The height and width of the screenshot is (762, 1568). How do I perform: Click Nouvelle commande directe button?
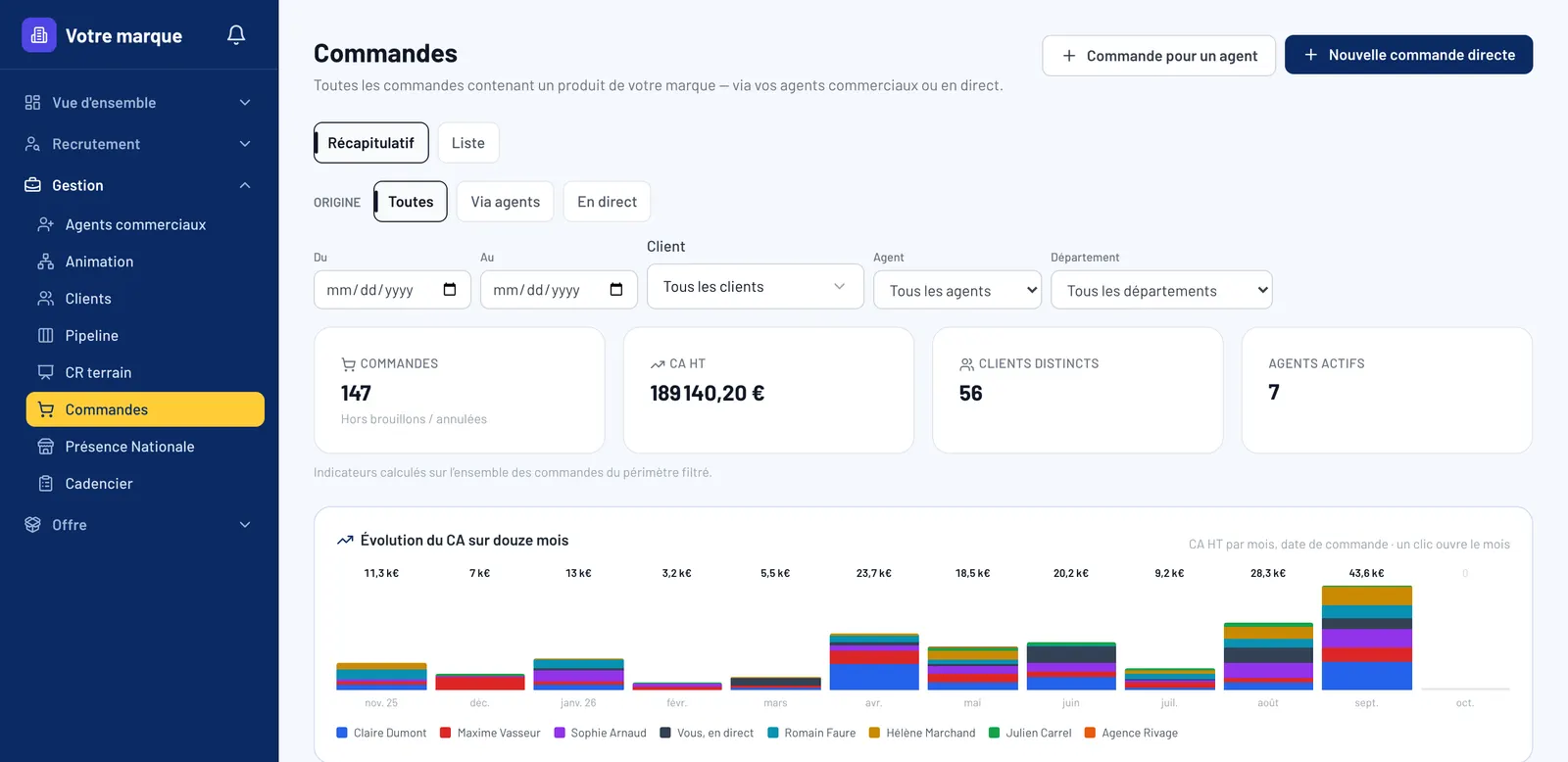(x=1408, y=55)
